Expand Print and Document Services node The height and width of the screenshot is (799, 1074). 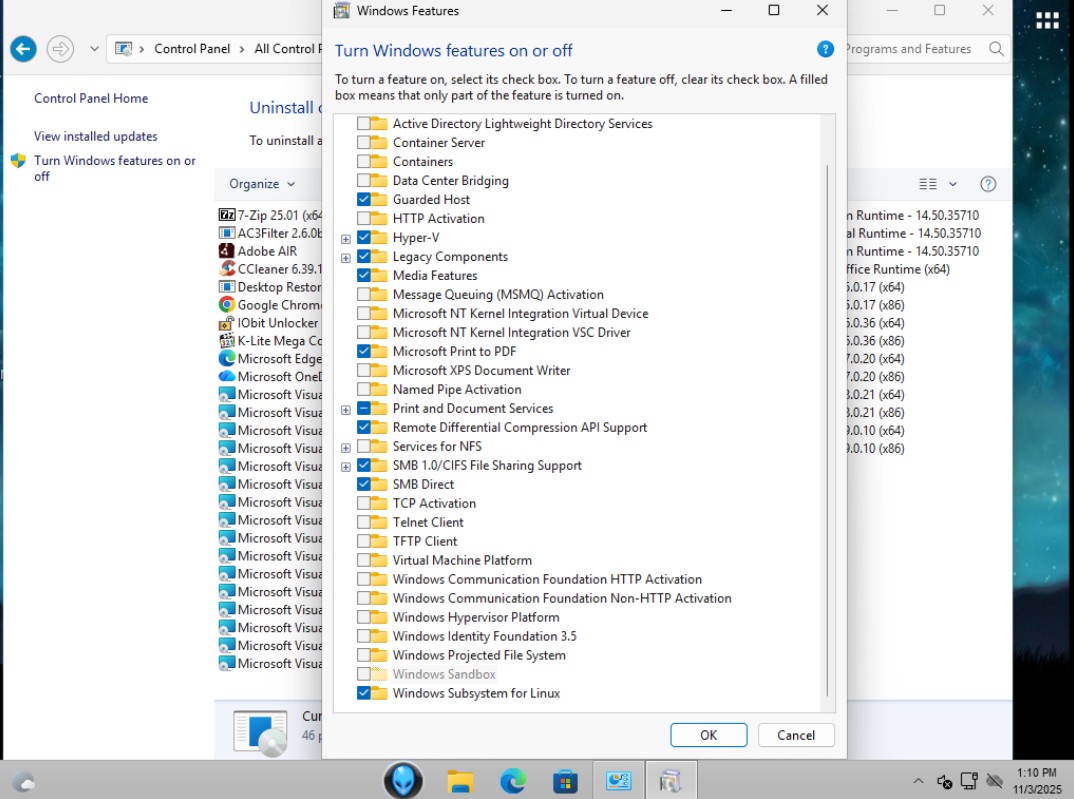click(346, 409)
